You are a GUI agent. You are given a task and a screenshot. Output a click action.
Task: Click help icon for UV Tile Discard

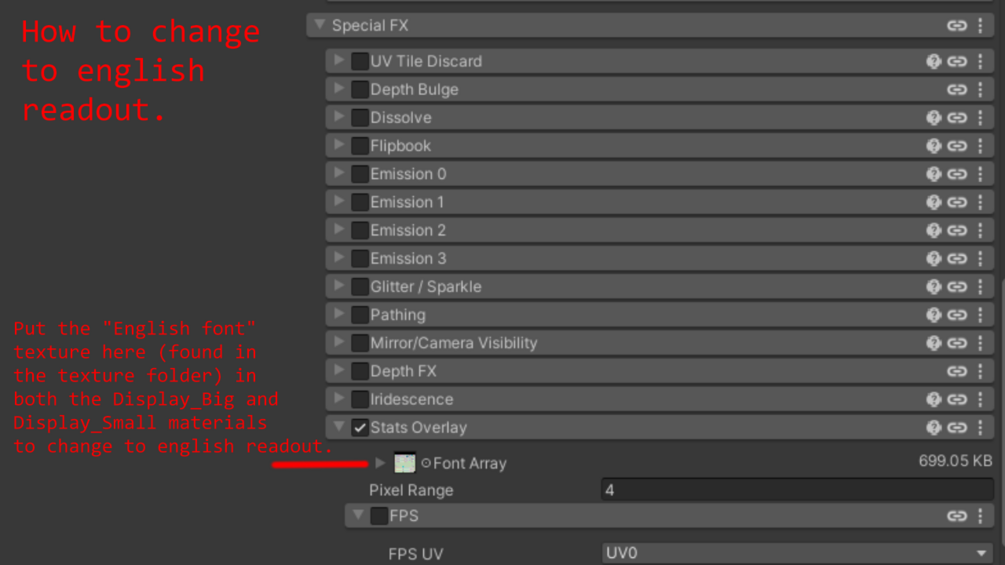(933, 61)
